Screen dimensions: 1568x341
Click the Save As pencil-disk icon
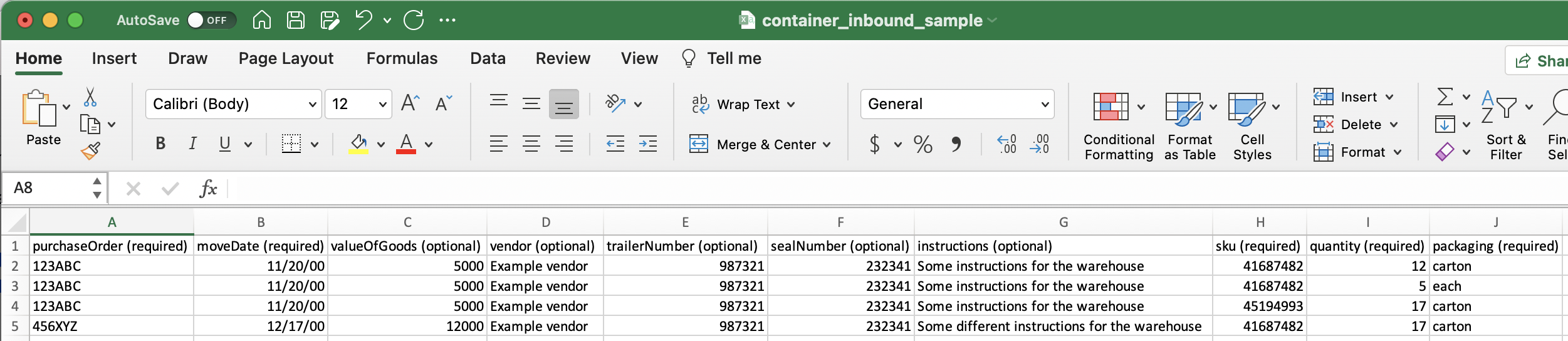pyautogui.click(x=330, y=20)
